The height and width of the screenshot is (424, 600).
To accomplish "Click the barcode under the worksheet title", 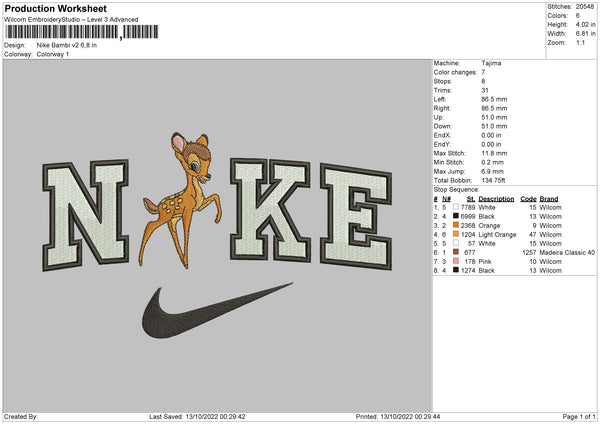I will click(82, 32).
